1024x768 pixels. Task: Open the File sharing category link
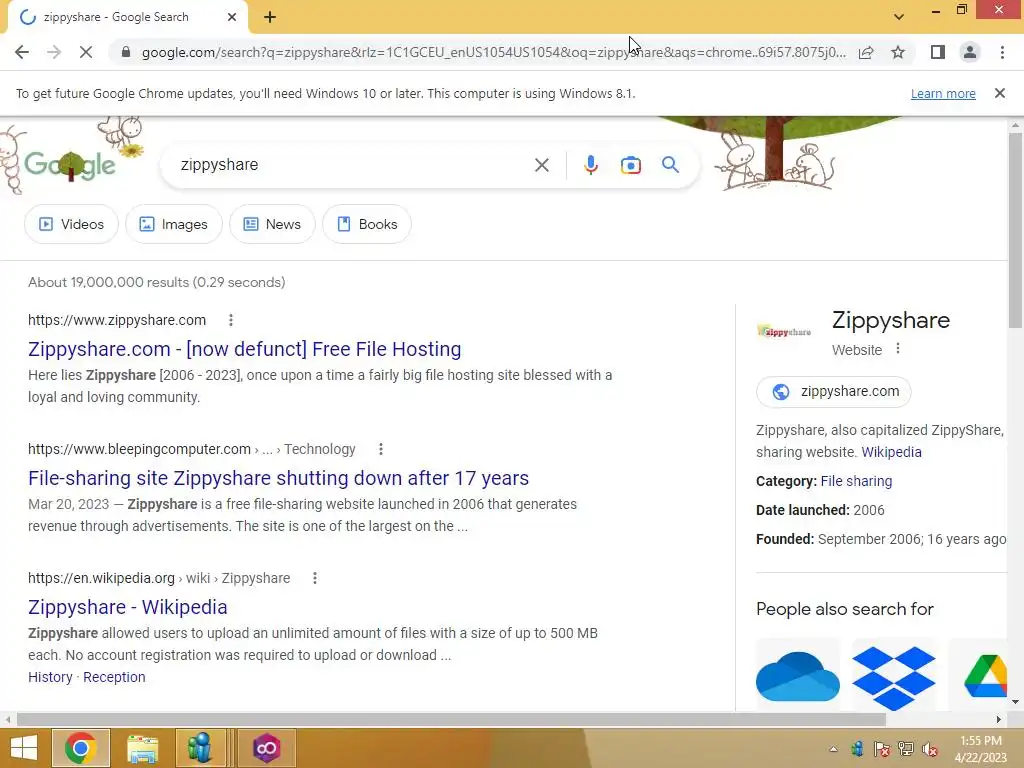tap(856, 481)
